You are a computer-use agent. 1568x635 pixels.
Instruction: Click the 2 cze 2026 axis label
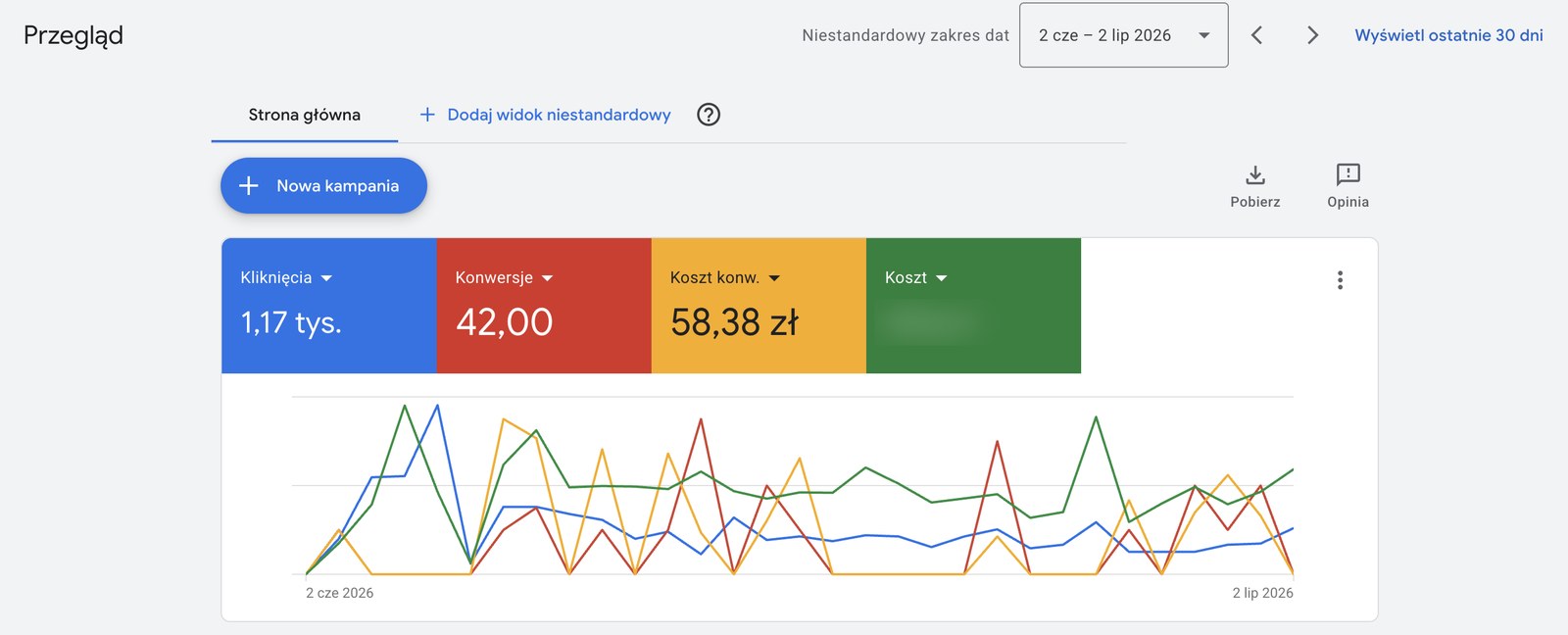coord(339,593)
